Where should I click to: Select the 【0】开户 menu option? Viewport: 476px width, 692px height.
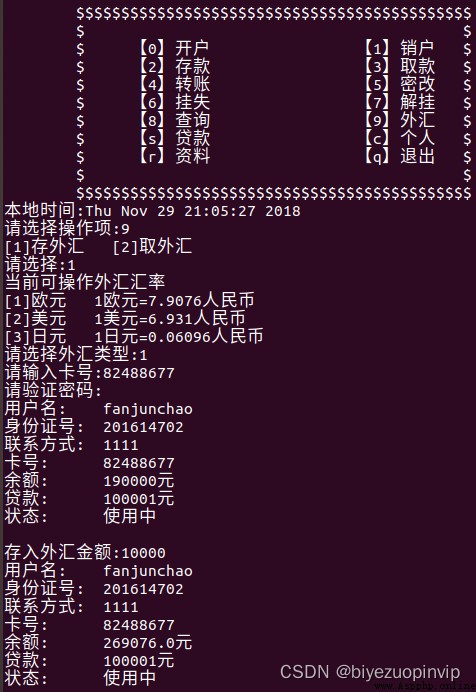pos(174,48)
